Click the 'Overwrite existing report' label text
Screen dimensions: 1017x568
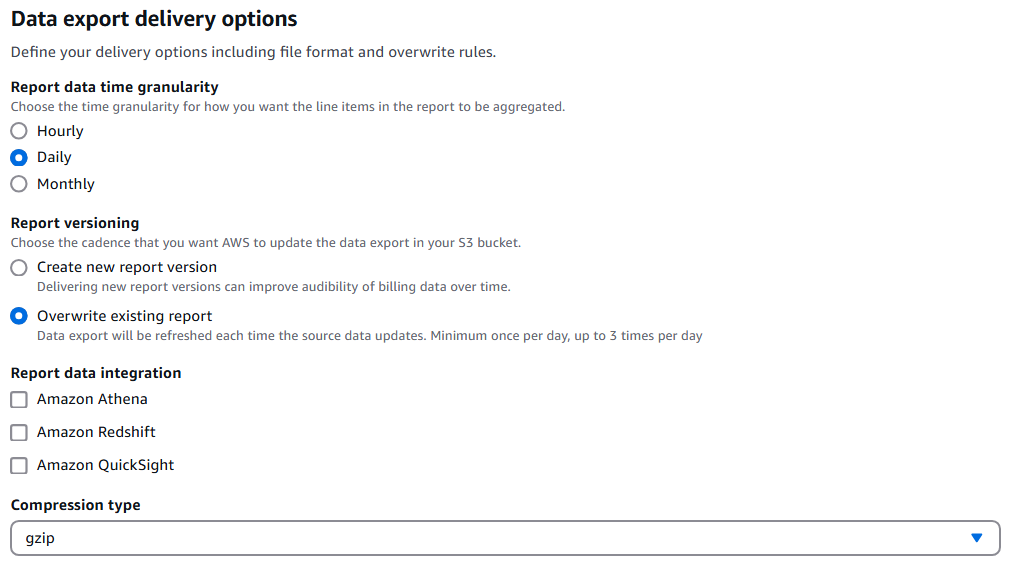pyautogui.click(x=125, y=316)
